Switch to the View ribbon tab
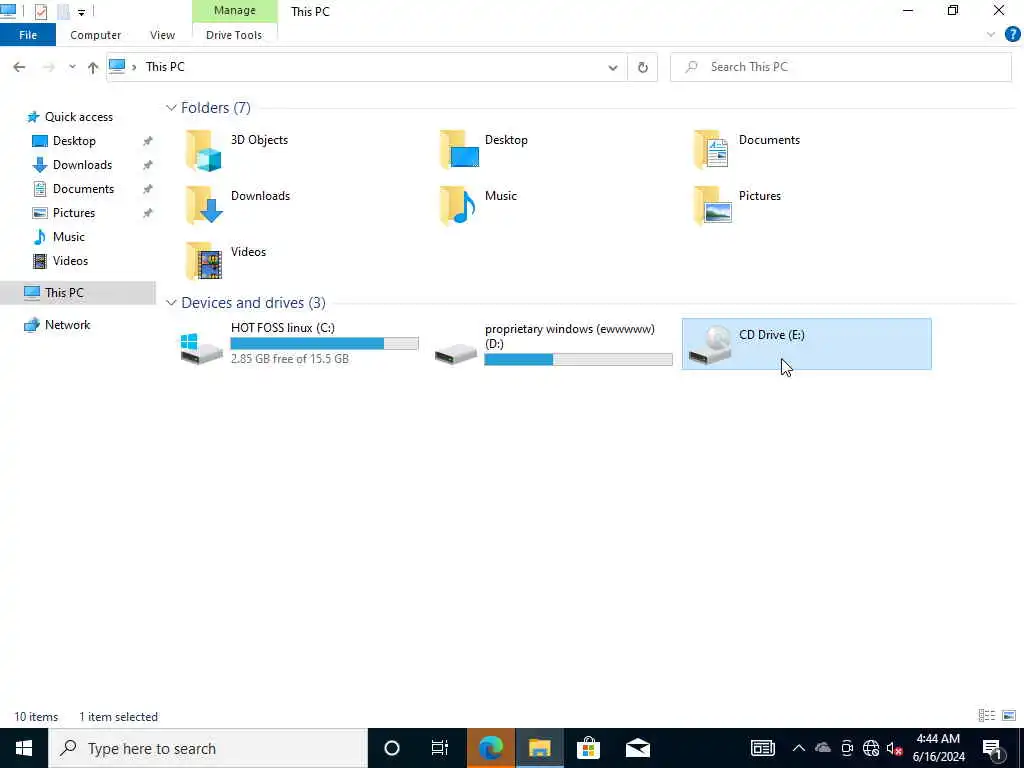 point(162,35)
